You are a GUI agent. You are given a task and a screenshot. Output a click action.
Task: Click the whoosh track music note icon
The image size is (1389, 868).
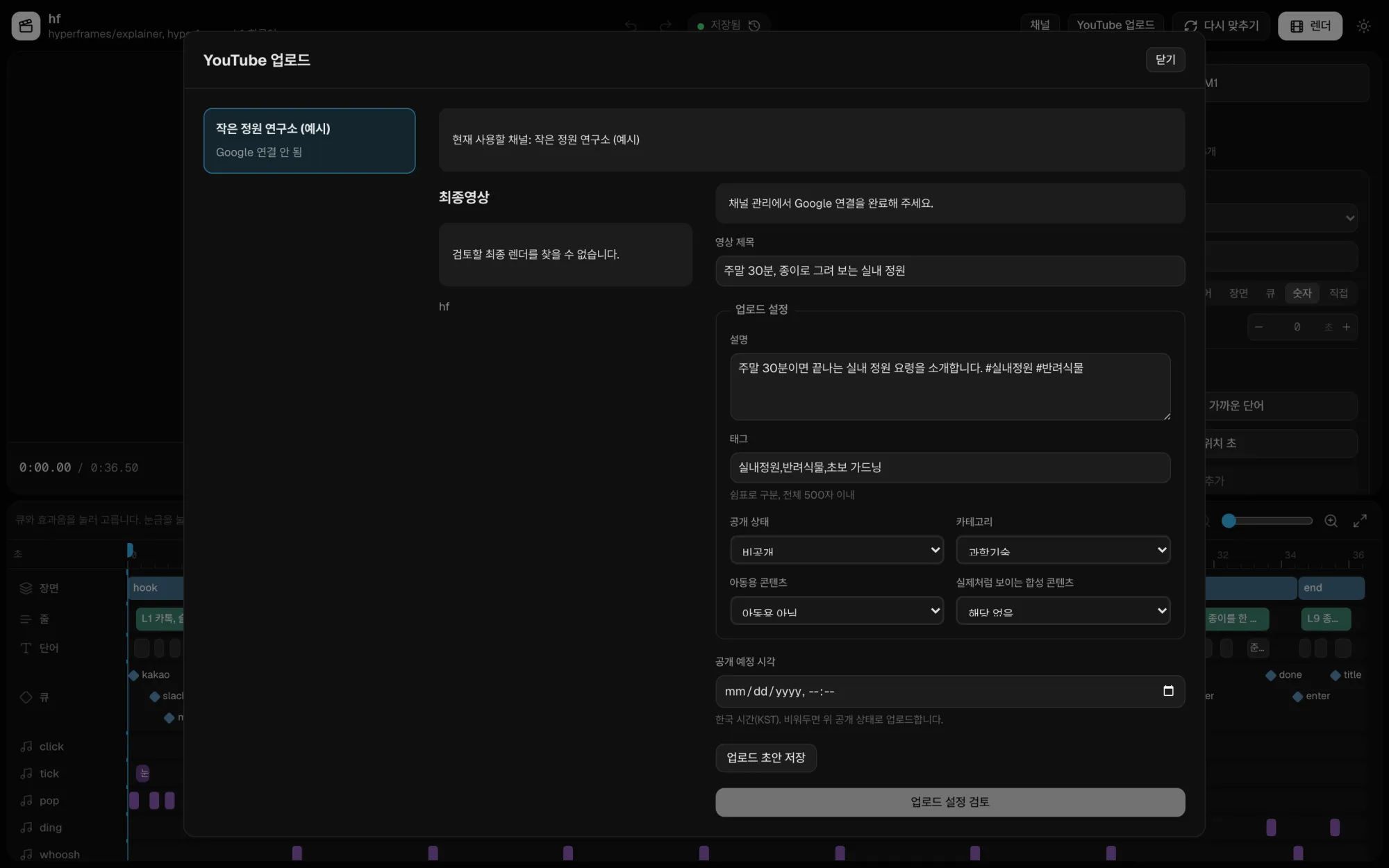click(26, 855)
